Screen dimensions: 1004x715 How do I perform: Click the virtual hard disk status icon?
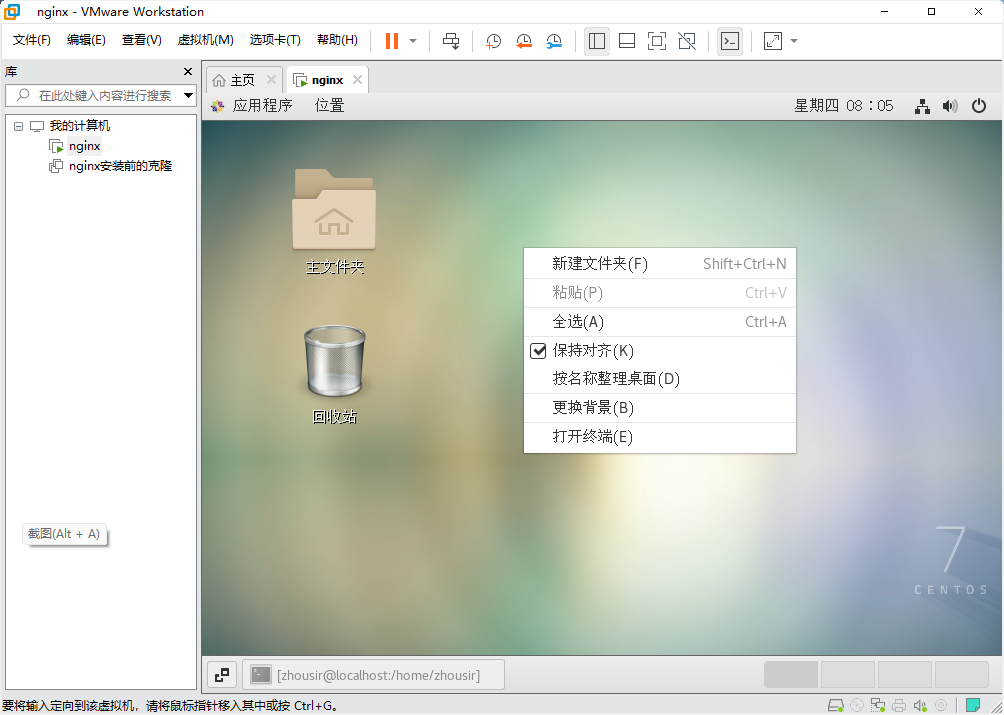[836, 704]
